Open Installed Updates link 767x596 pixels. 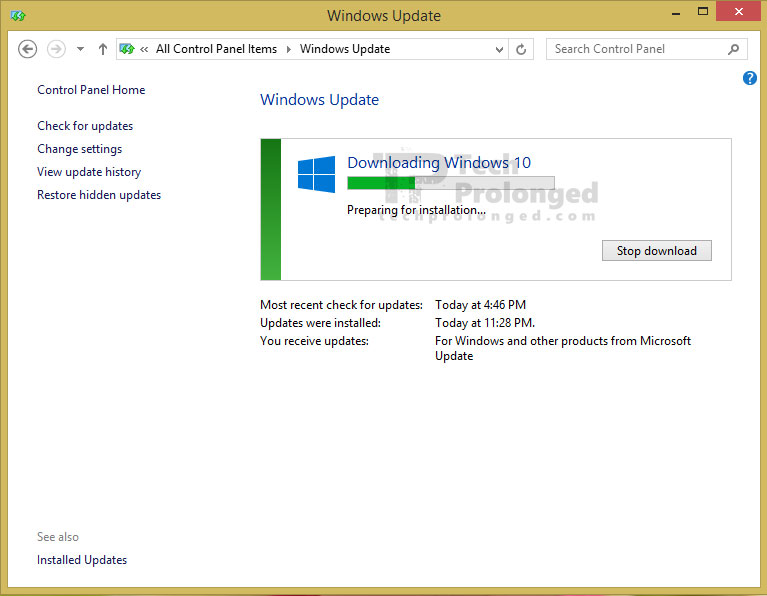pyautogui.click(x=82, y=560)
